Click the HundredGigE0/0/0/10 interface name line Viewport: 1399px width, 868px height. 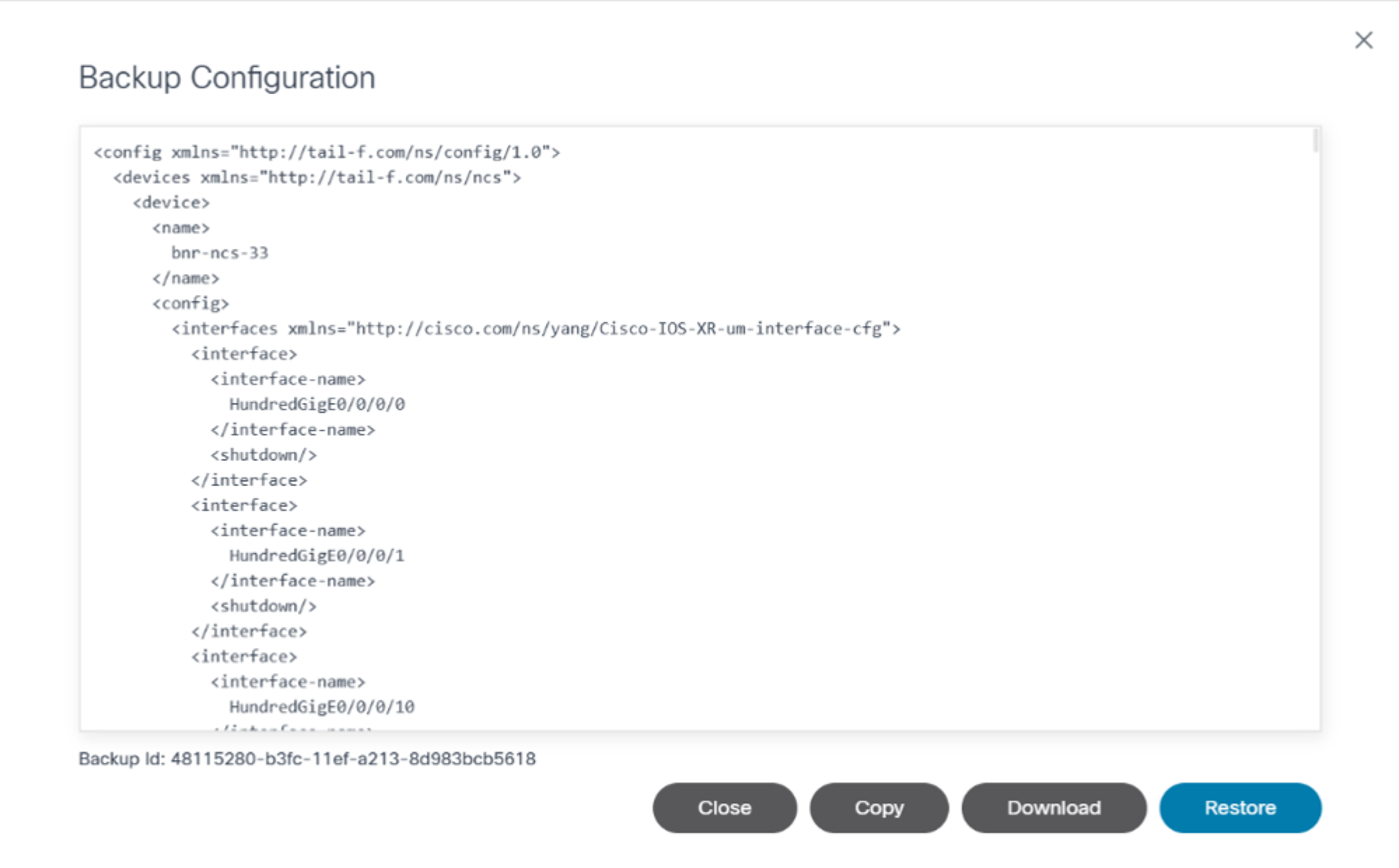point(322,707)
